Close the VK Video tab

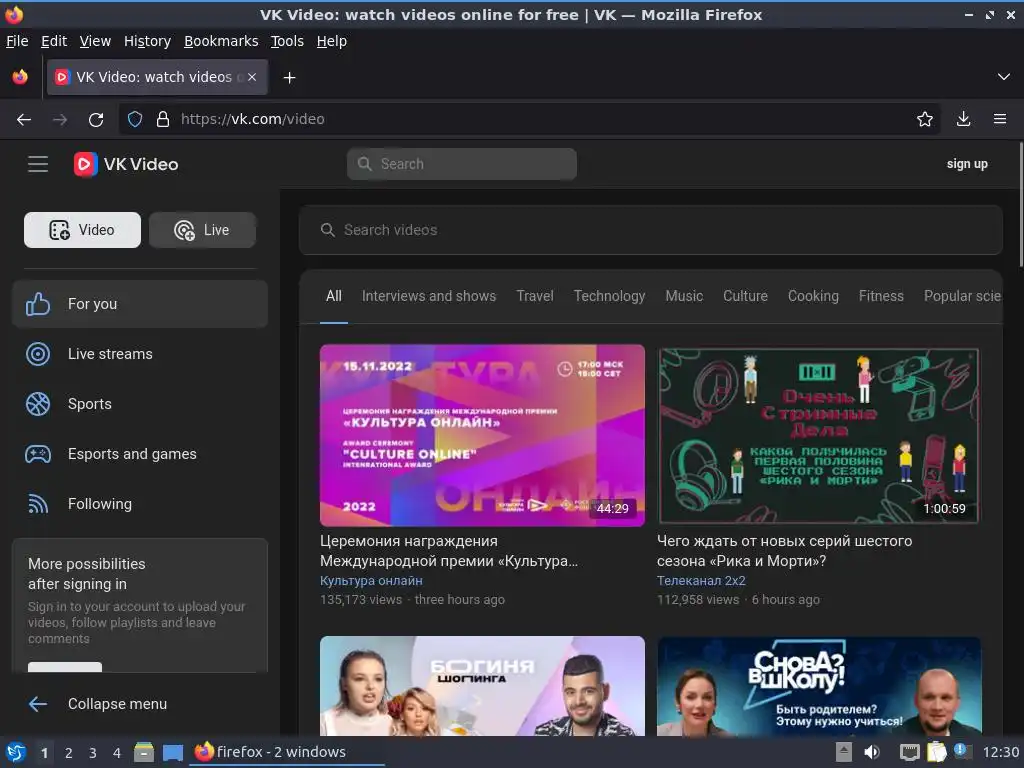tap(252, 77)
